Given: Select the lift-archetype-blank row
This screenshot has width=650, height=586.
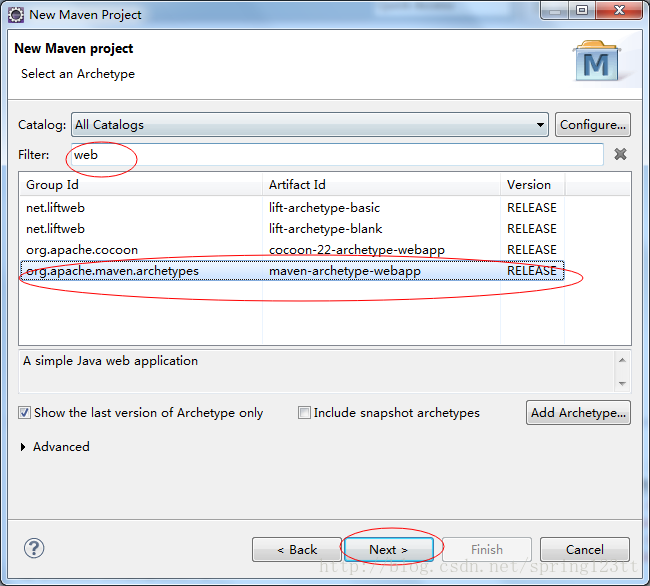Looking at the screenshot, I should click(x=292, y=229).
